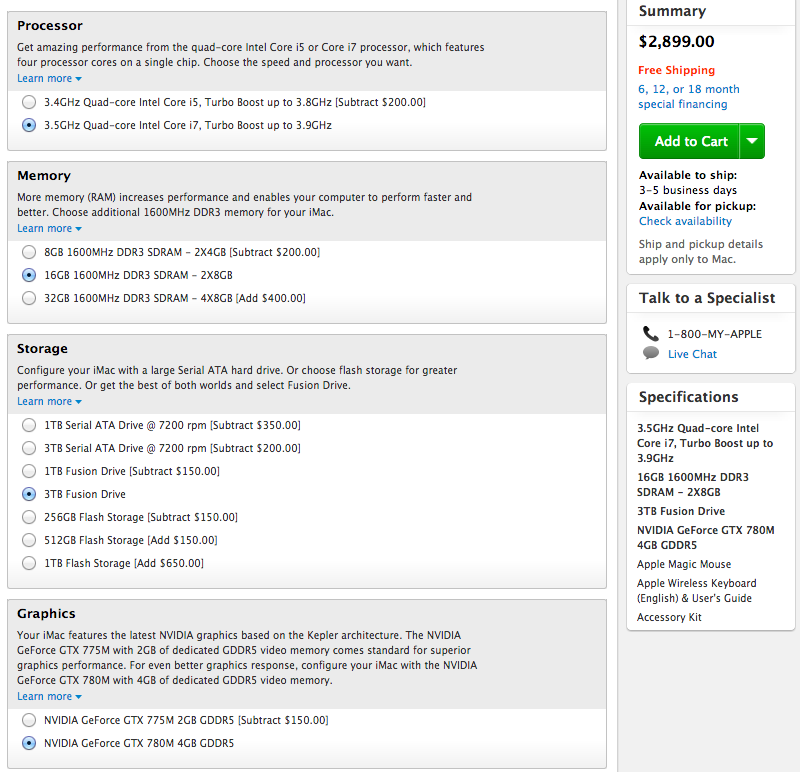Click the phone icon beside 1-800-MY-APPLE

click(x=651, y=334)
